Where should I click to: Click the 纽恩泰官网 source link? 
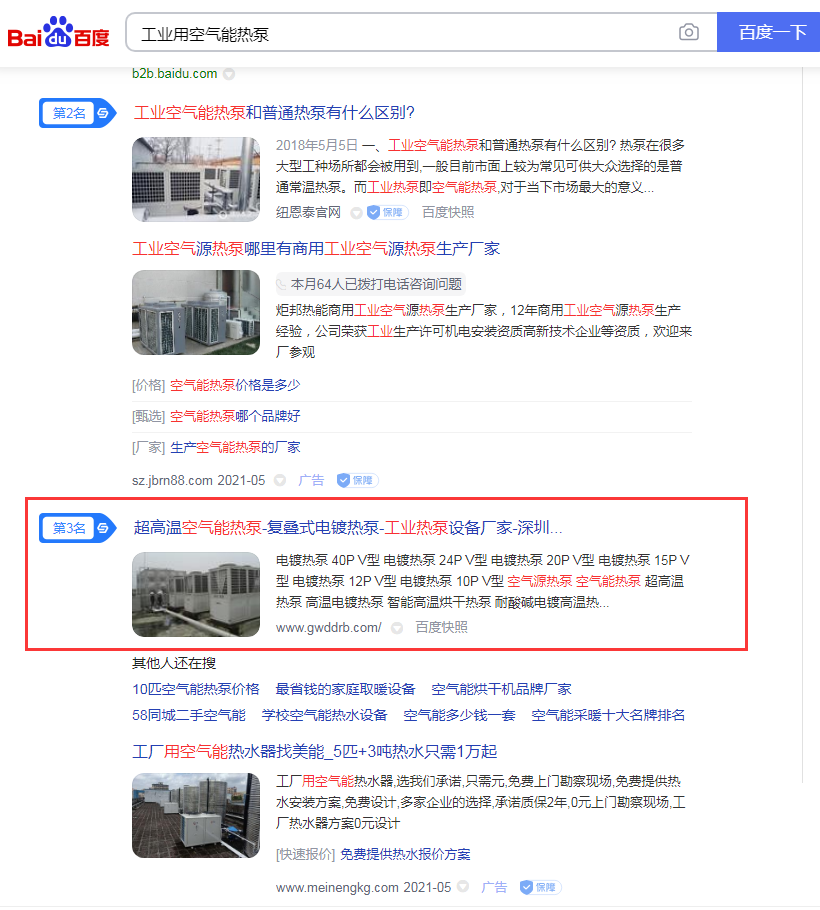(308, 212)
